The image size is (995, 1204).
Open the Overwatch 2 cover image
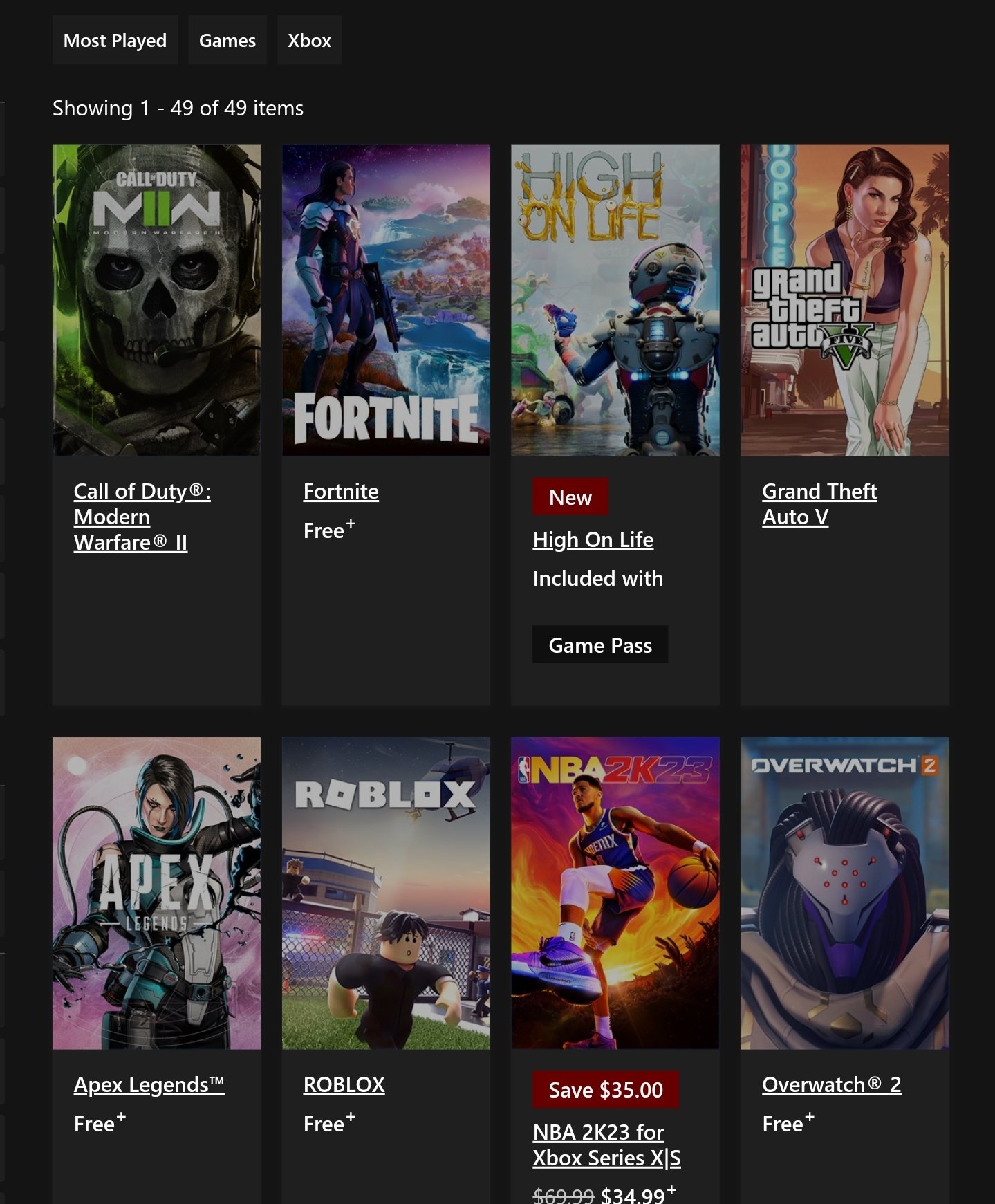[845, 893]
